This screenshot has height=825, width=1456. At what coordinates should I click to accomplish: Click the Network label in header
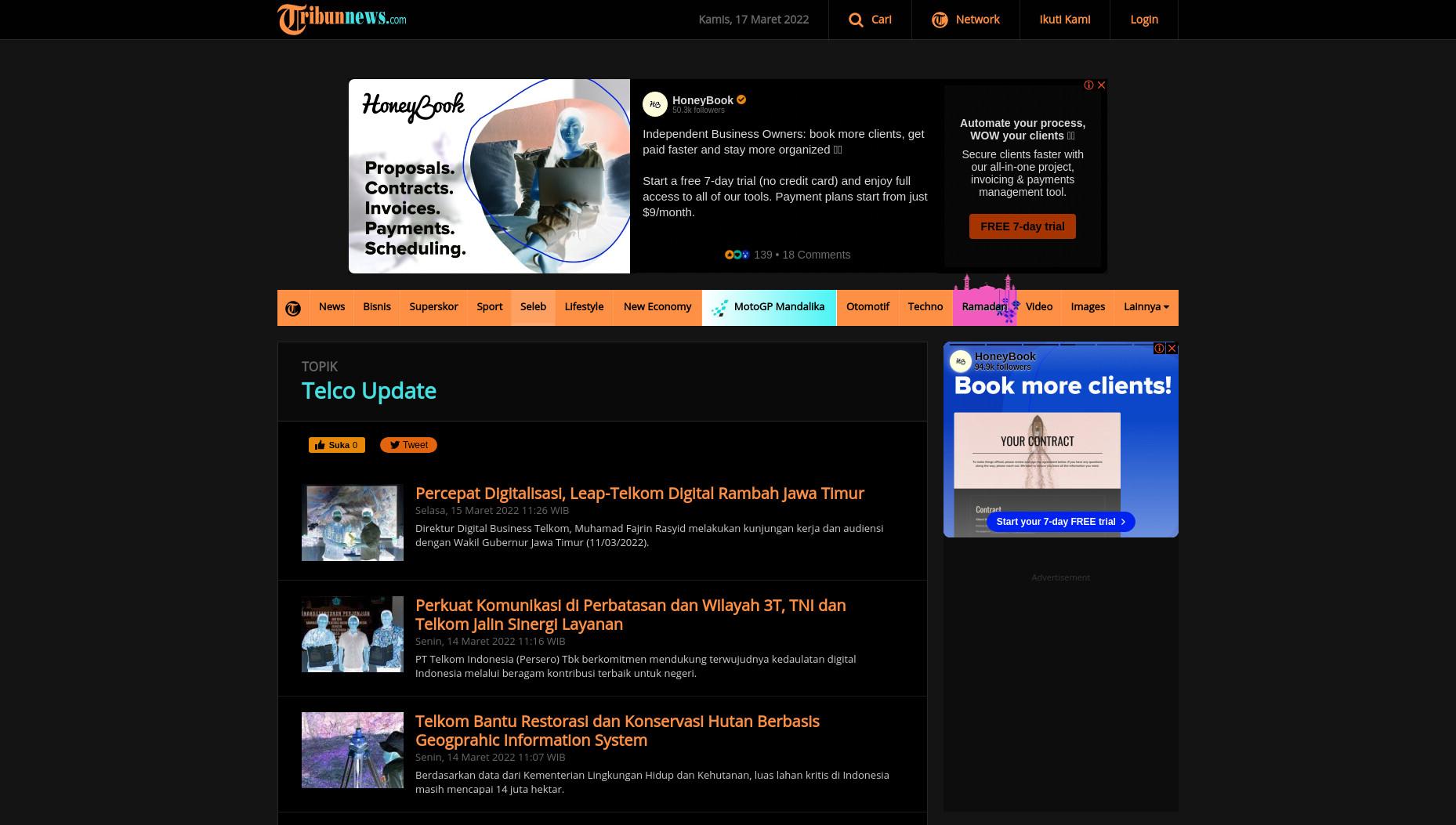(977, 19)
